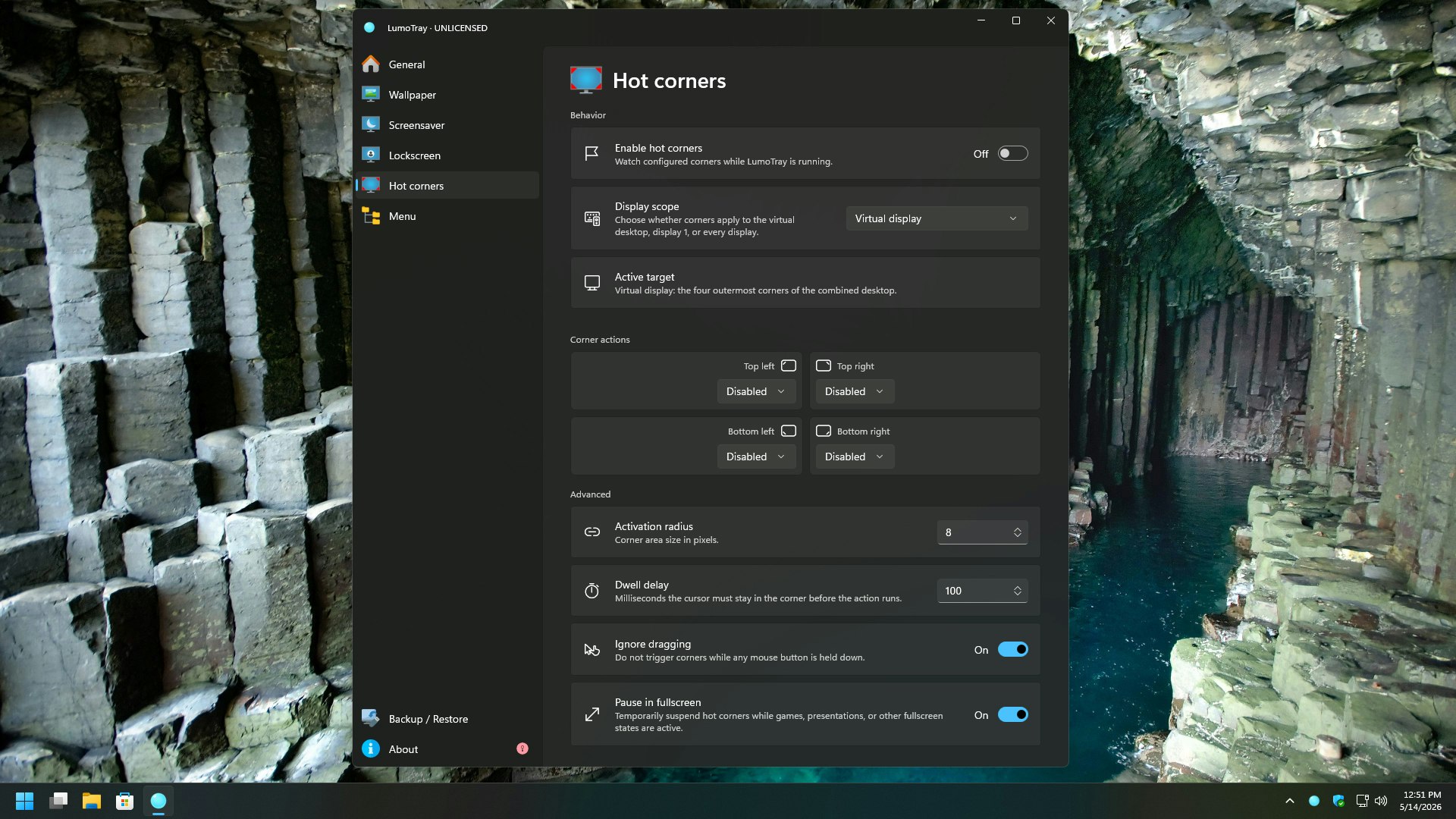The height and width of the screenshot is (819, 1456).
Task: Click the Active target screen icon
Action: [592, 283]
